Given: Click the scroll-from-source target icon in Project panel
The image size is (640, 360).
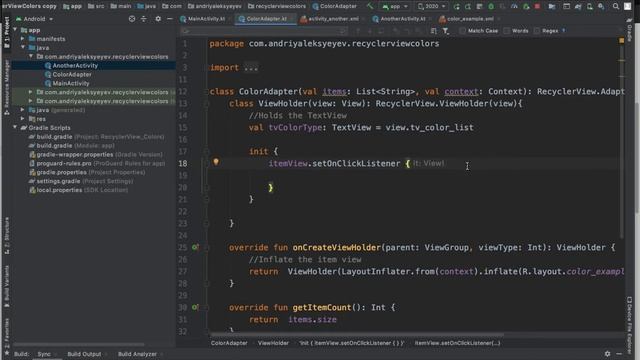Looking at the screenshot, I should 132,19.
